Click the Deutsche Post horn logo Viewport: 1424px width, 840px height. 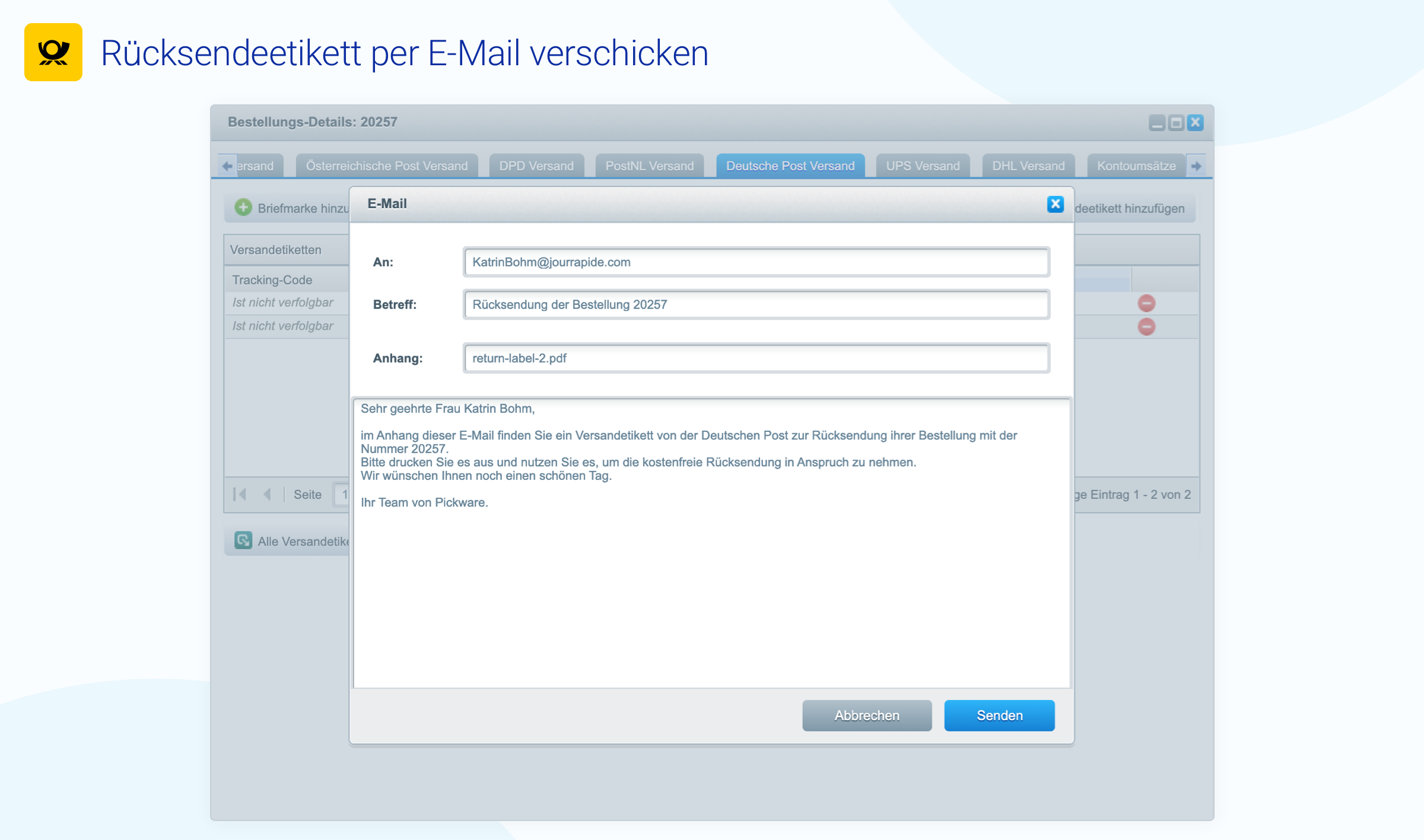pos(53,52)
